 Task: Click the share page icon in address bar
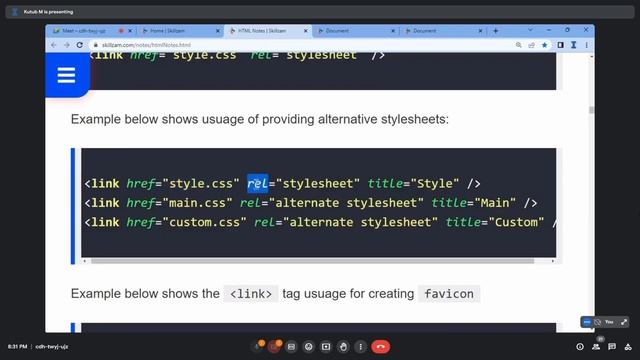[x=531, y=45]
